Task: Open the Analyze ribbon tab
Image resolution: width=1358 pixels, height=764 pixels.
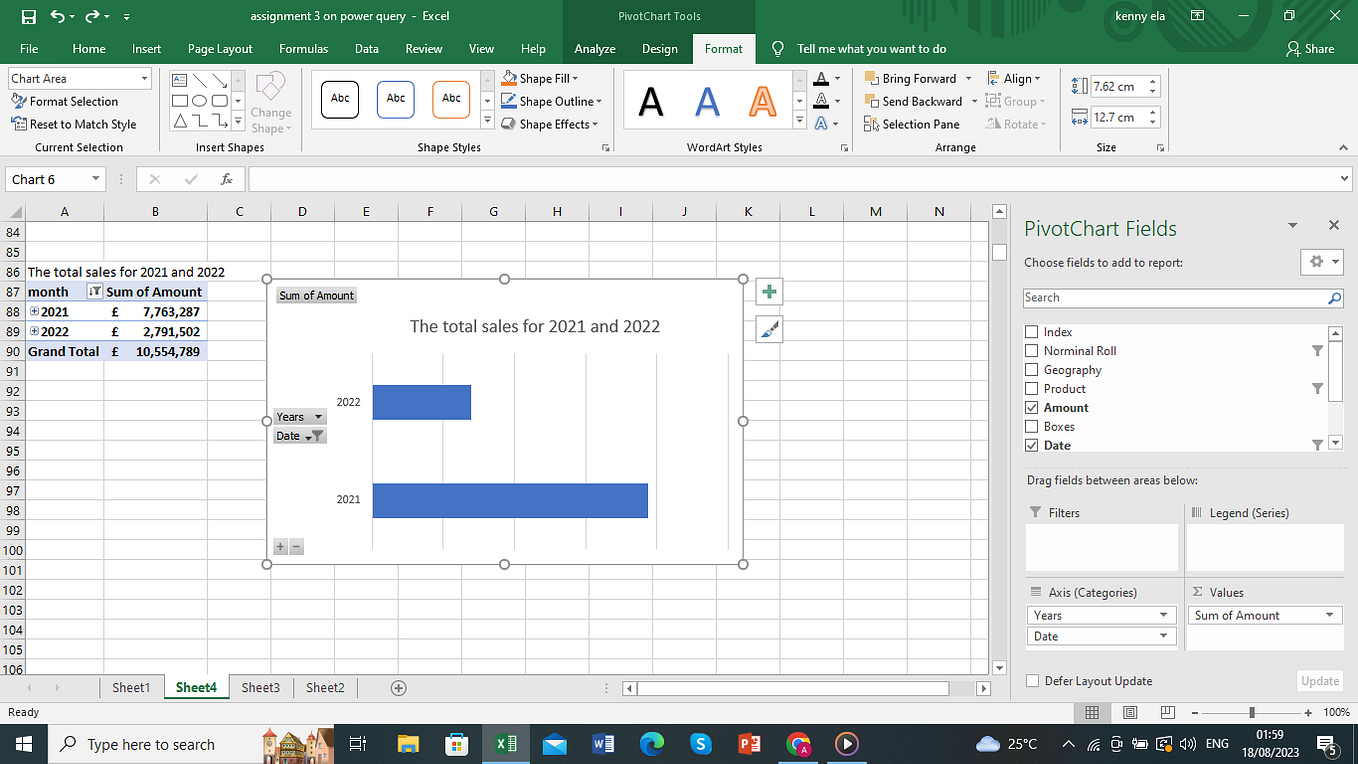Action: 594,48
